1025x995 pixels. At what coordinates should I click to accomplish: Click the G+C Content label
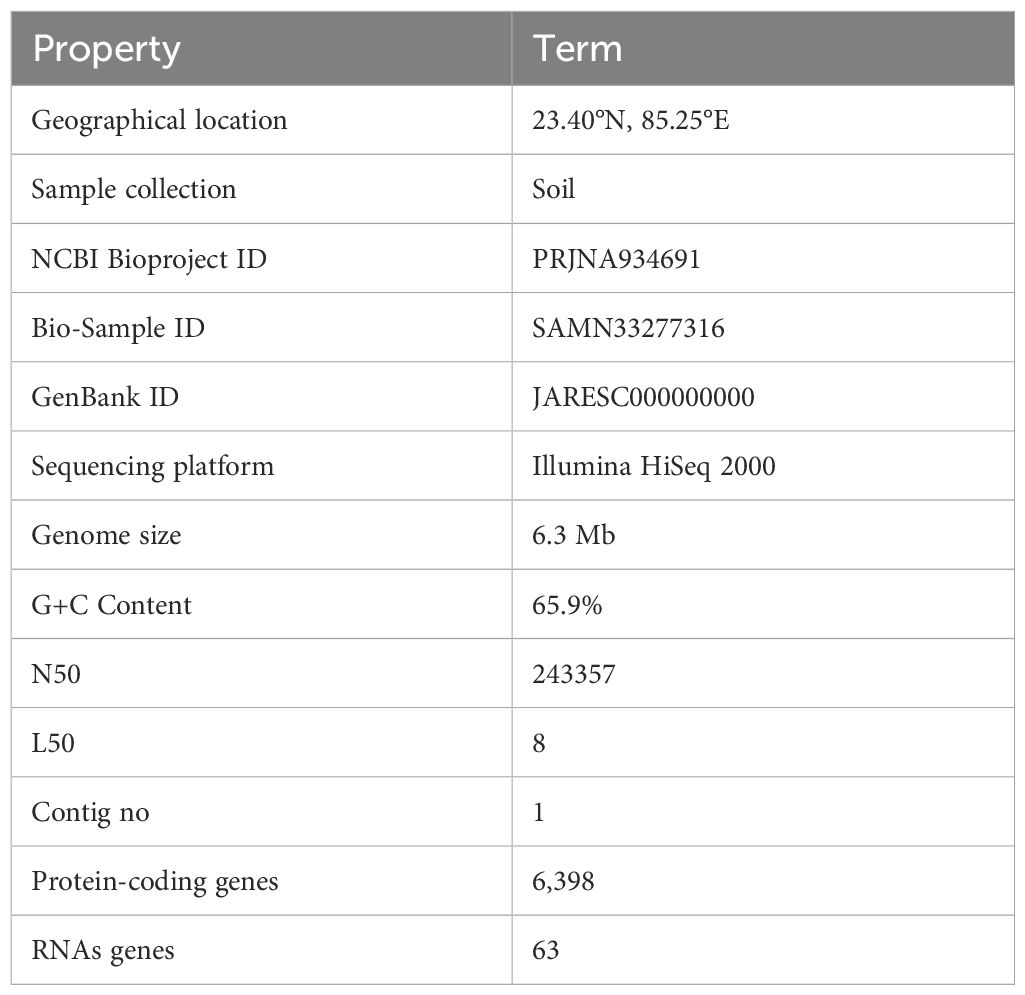click(x=111, y=605)
